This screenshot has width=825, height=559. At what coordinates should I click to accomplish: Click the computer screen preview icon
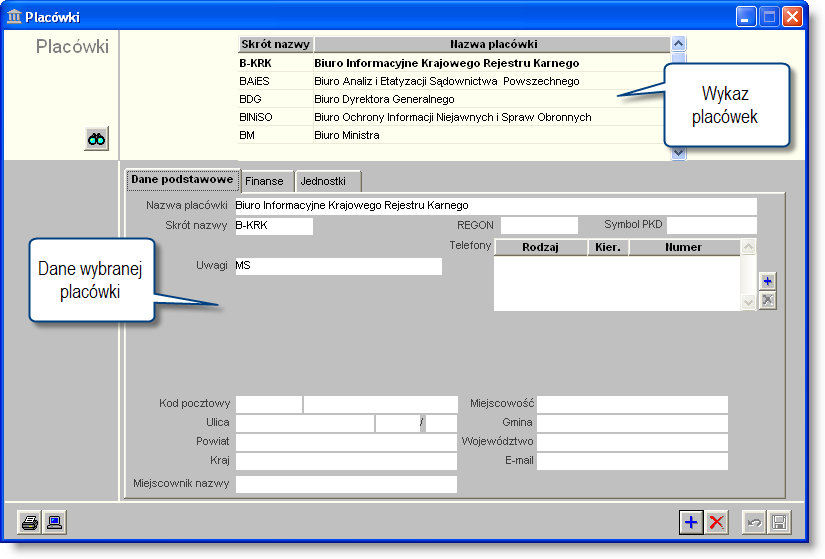pos(54,523)
